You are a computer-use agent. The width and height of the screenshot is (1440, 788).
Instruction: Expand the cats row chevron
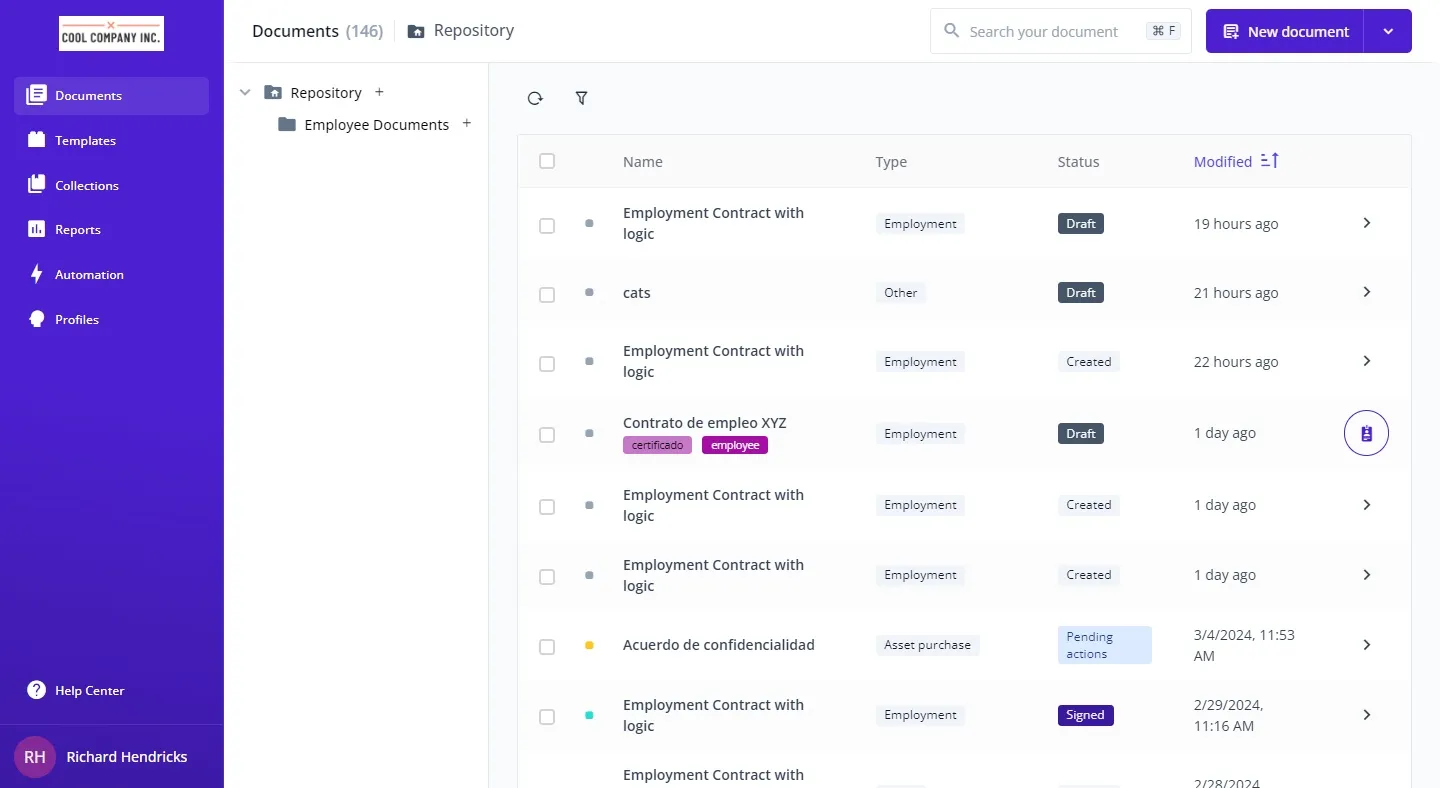pyautogui.click(x=1366, y=292)
